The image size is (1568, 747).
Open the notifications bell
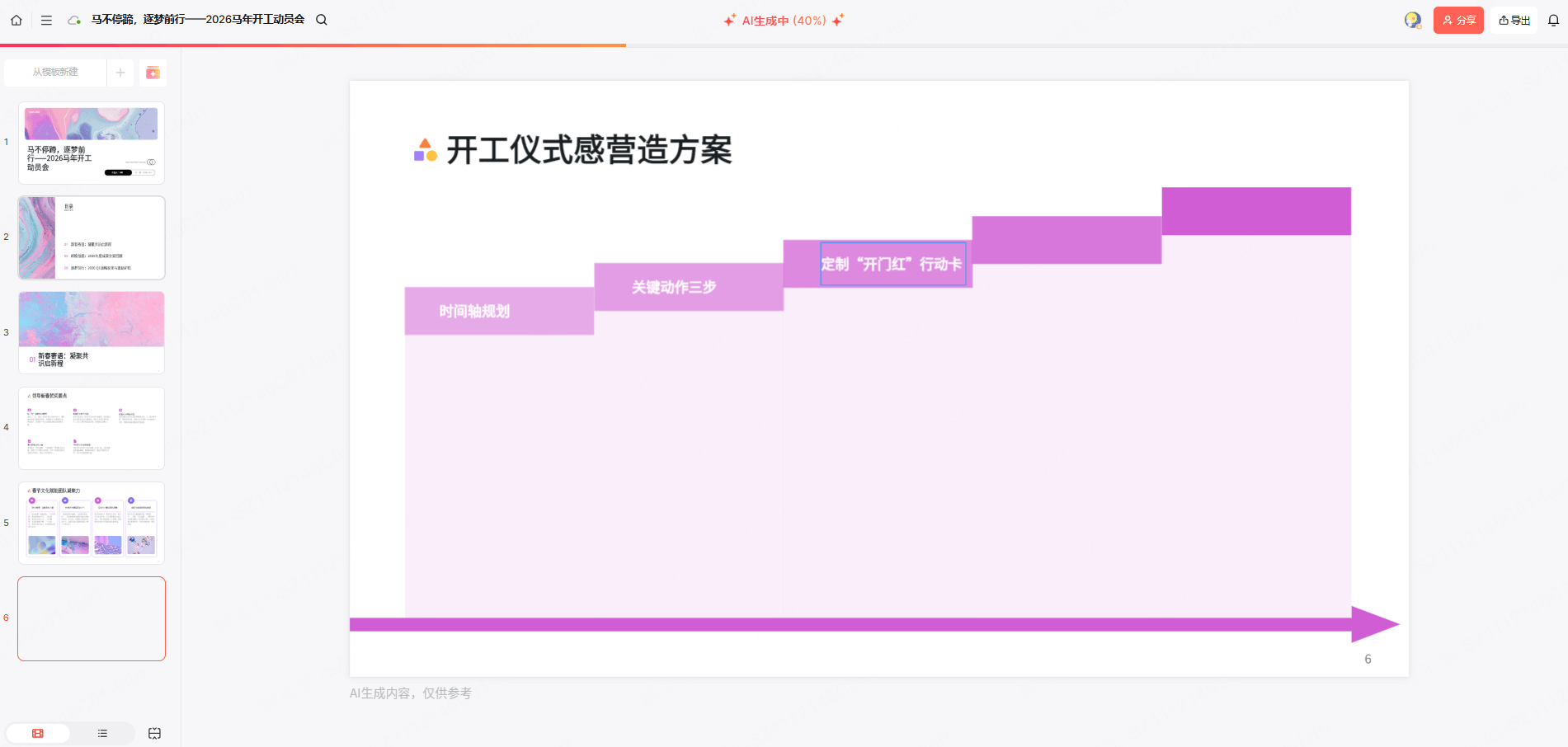click(x=1553, y=20)
